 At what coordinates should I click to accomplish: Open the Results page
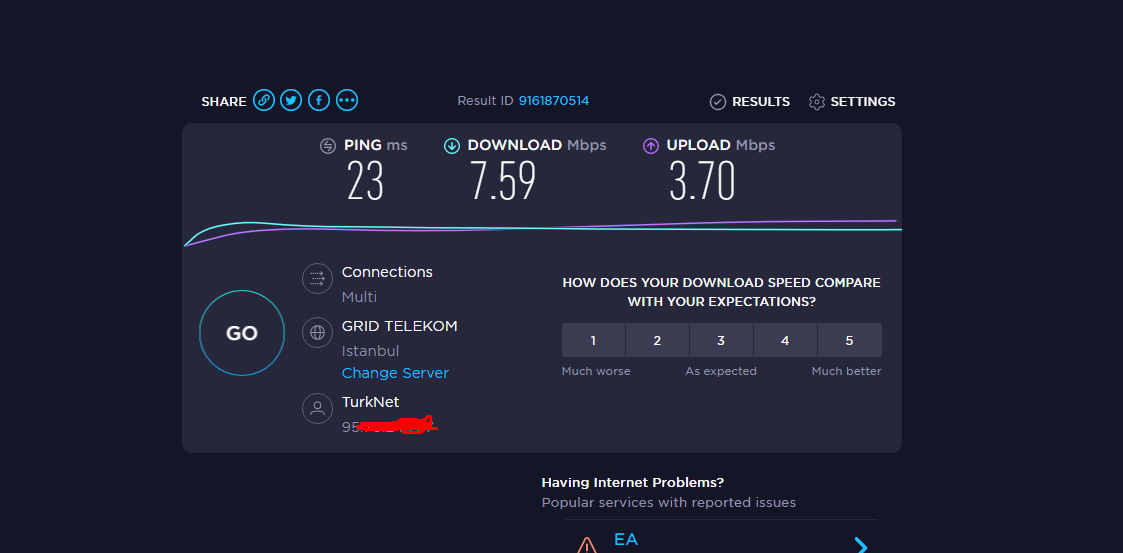[750, 102]
